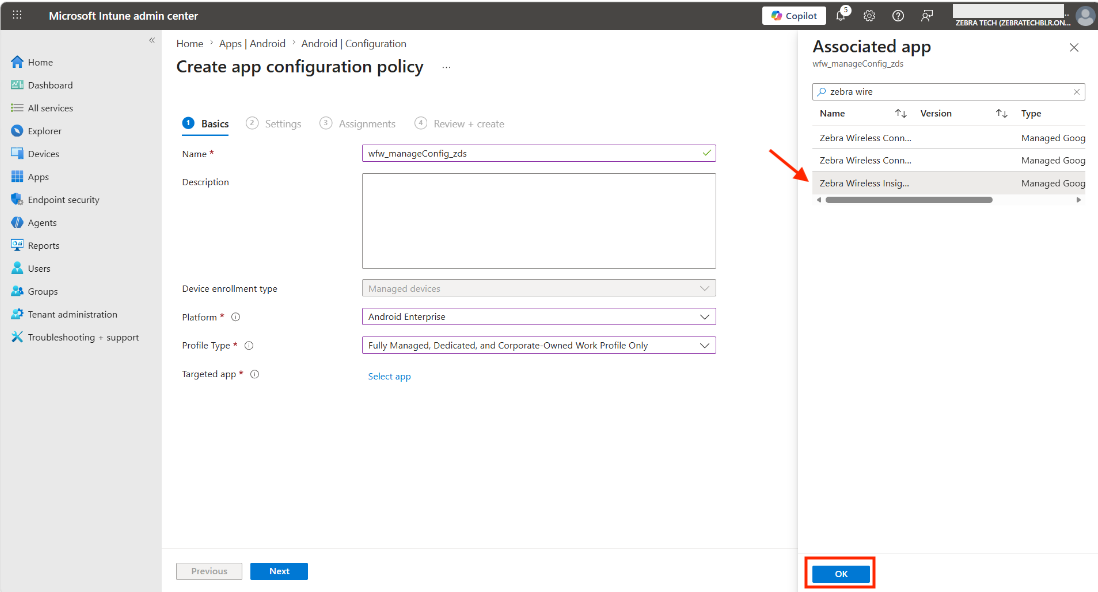Click the horizontal scrollbar in app list
This screenshot has height=592, width=1098.
(x=909, y=200)
